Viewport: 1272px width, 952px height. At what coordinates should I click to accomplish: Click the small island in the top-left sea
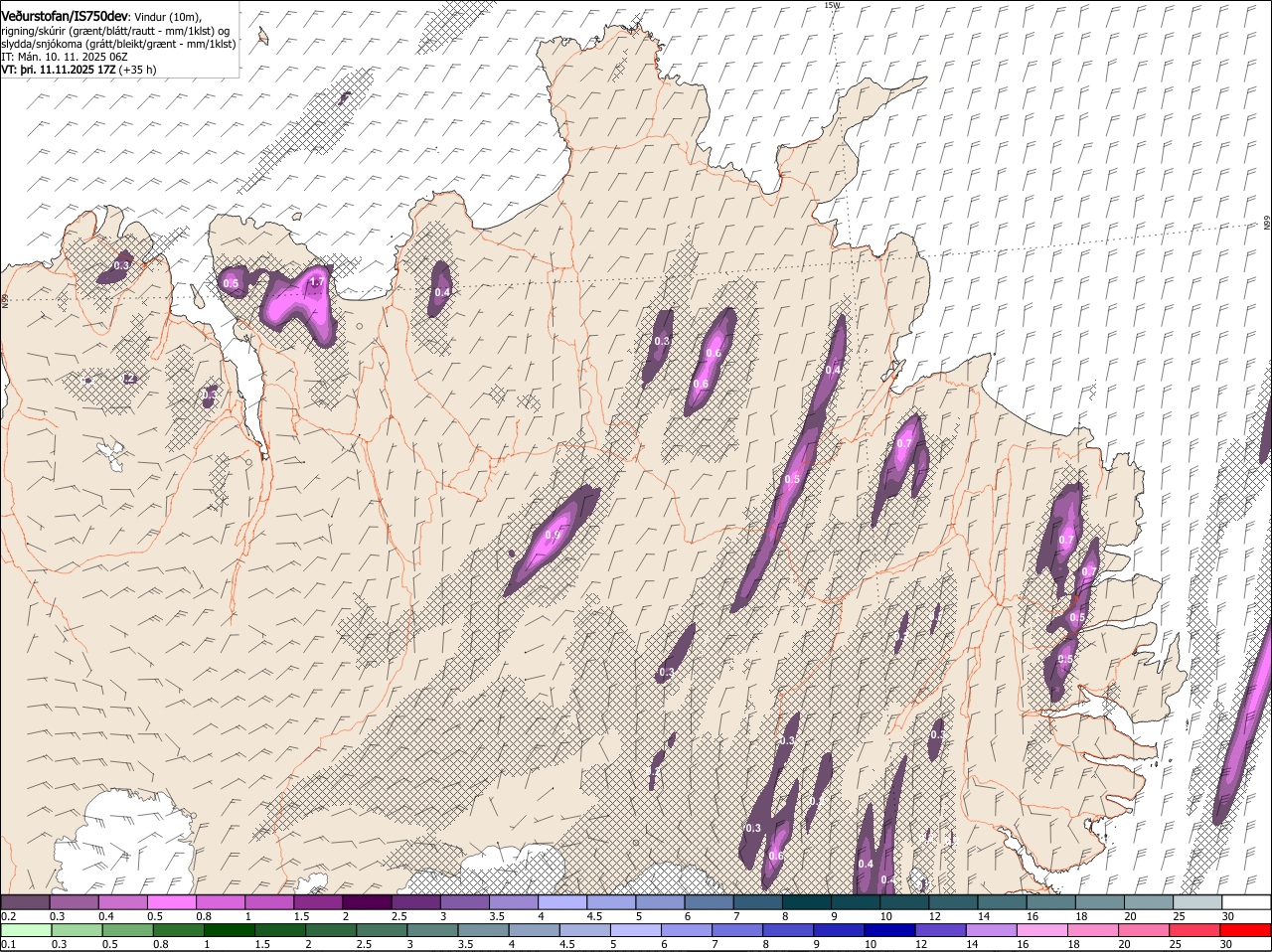(x=263, y=36)
